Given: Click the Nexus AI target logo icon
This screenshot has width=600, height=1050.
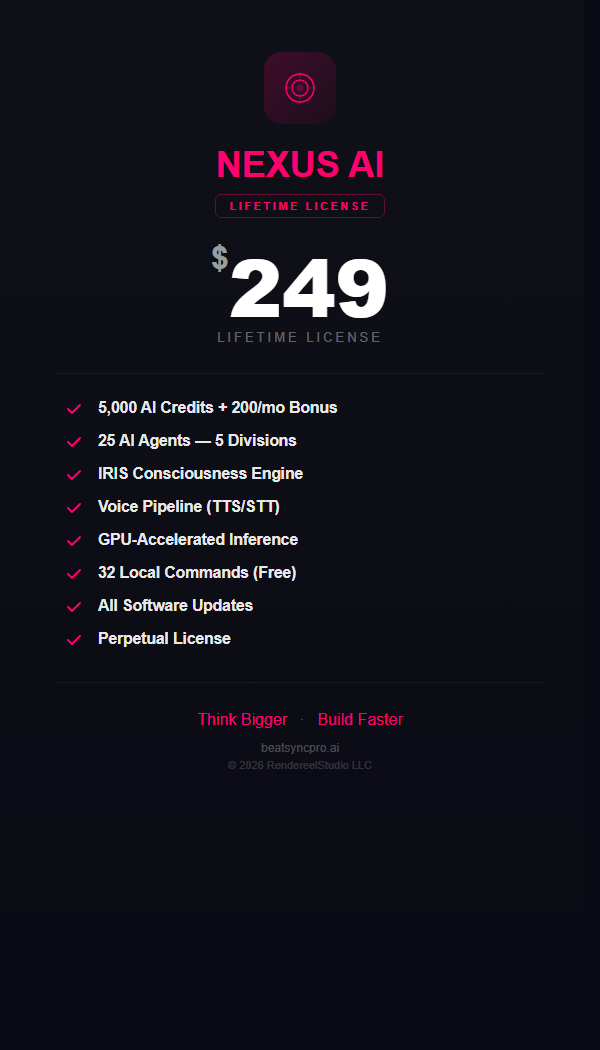Looking at the screenshot, I should click(x=299, y=88).
